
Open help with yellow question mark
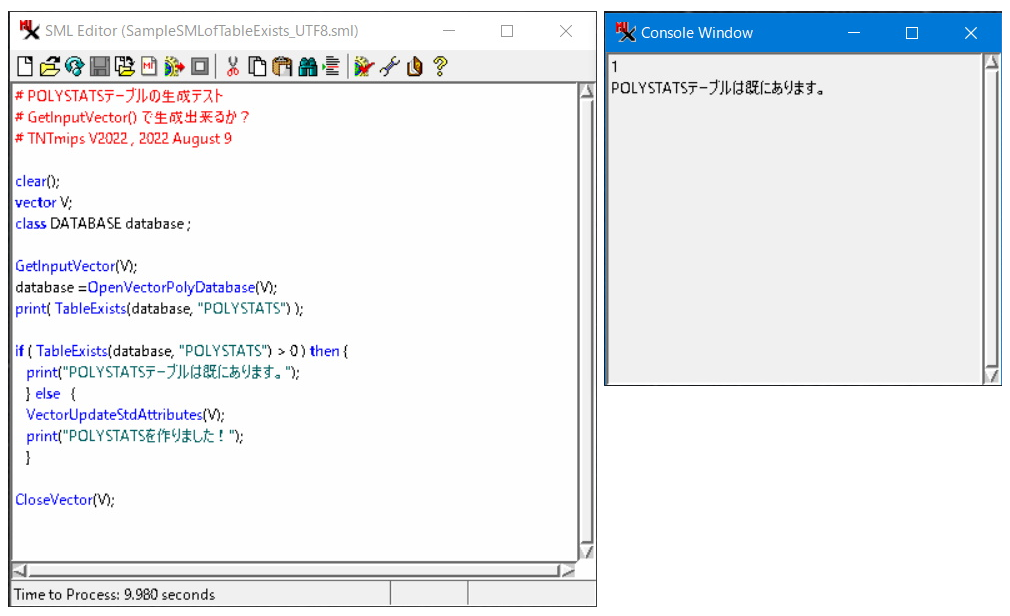click(x=439, y=67)
